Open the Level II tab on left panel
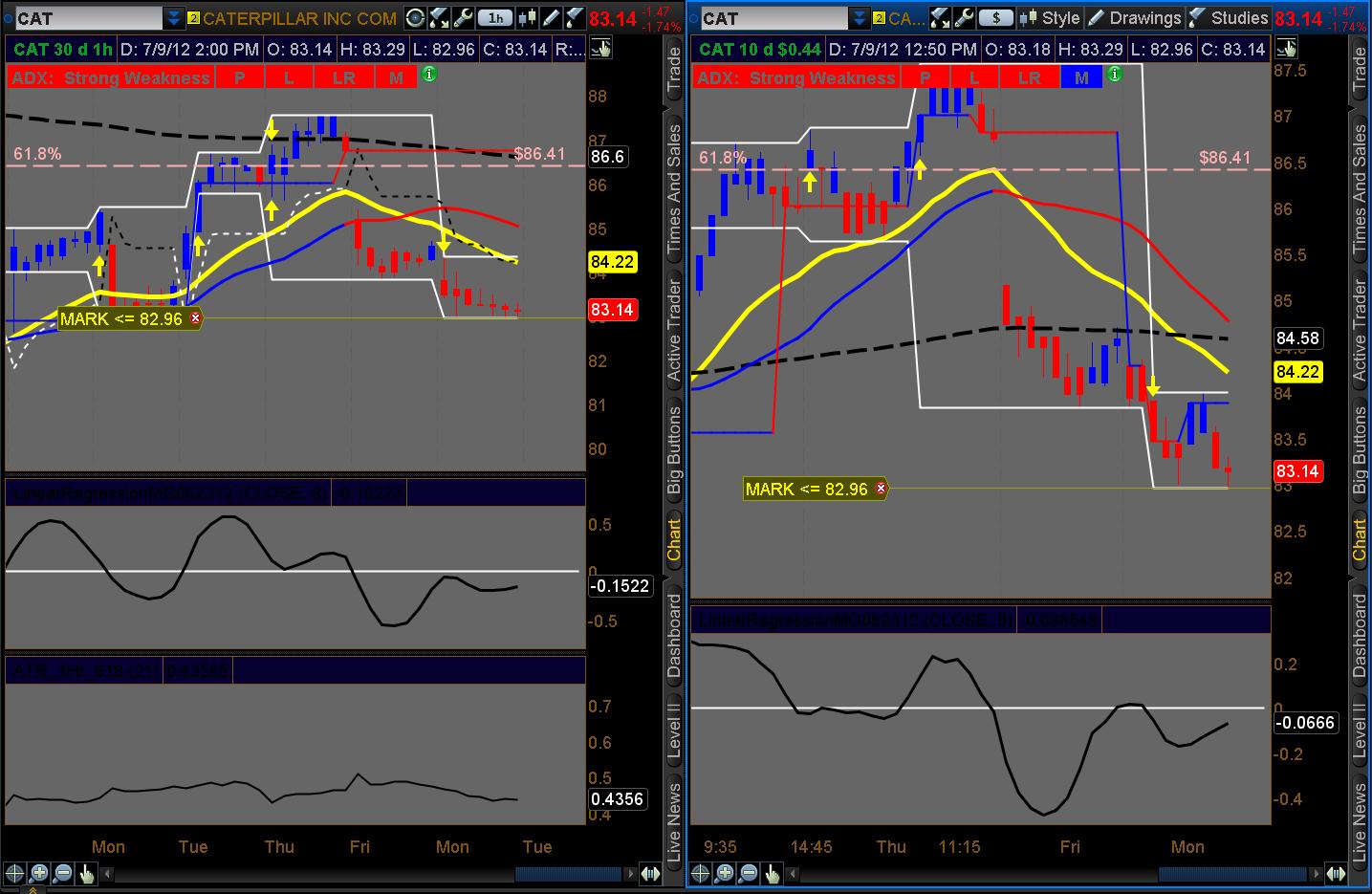Image resolution: width=1372 pixels, height=894 pixels. point(674,731)
